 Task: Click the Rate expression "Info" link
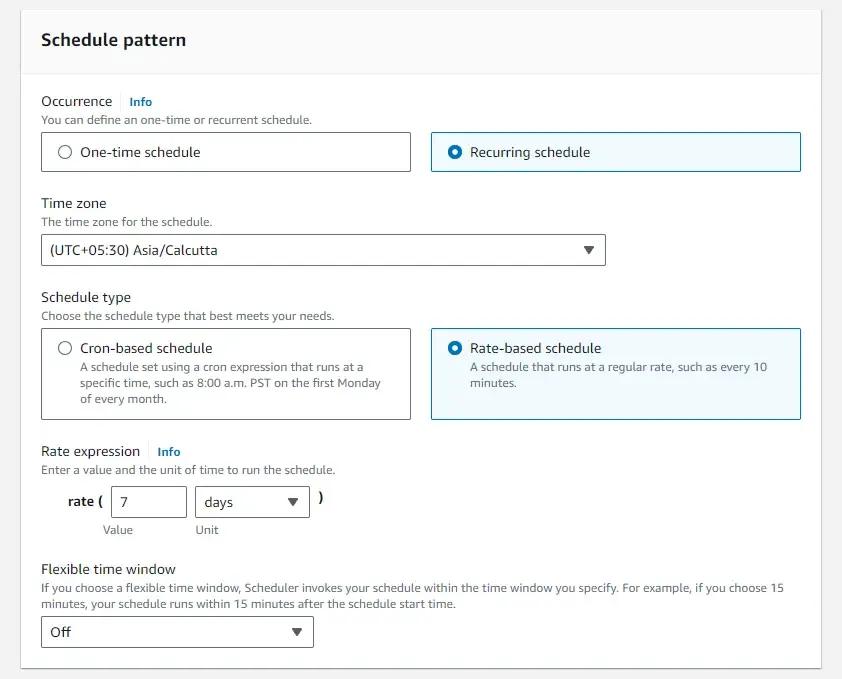tap(168, 451)
